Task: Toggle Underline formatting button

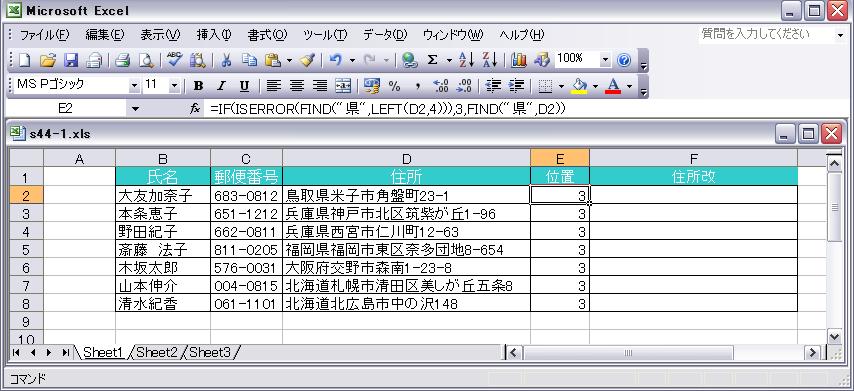Action: coord(244,85)
